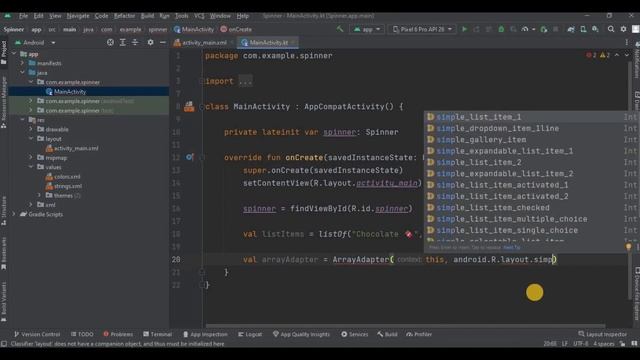
Task: Open the Logcat tool window
Action: coord(250,334)
